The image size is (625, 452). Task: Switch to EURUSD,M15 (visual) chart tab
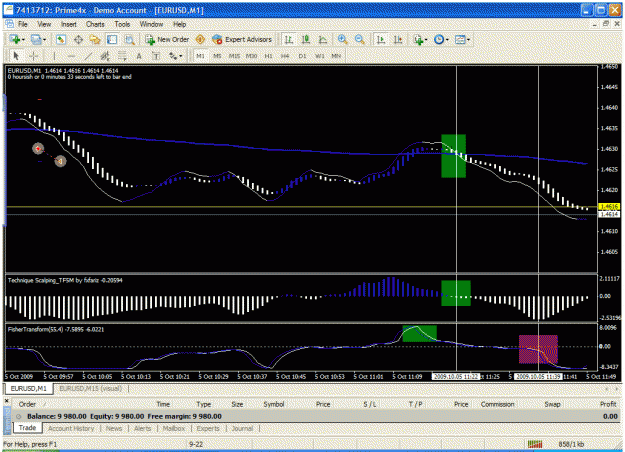click(90, 388)
